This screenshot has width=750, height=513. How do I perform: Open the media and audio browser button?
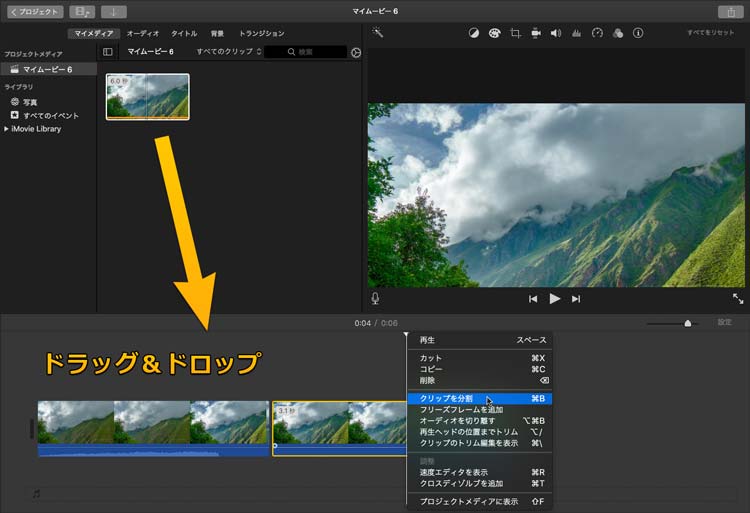tap(82, 12)
